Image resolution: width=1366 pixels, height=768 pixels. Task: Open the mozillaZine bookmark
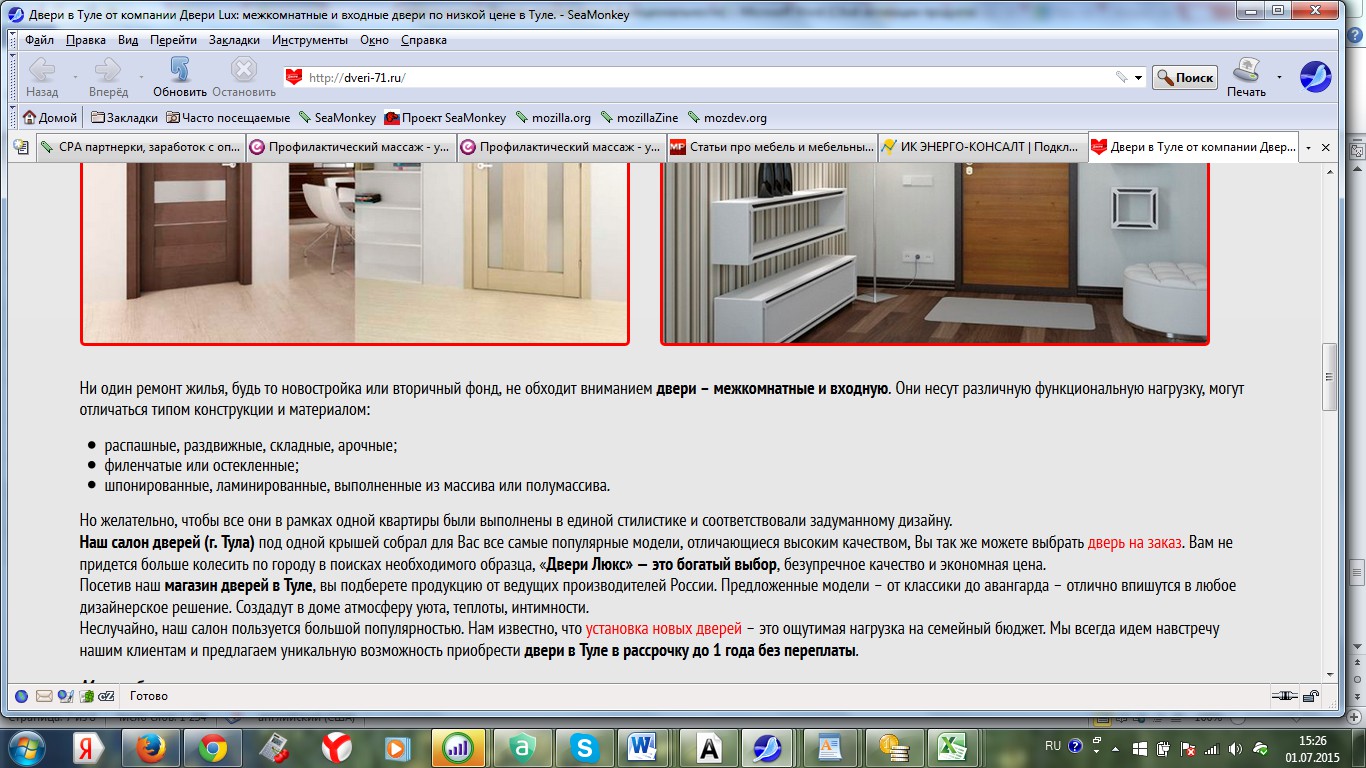click(x=640, y=117)
